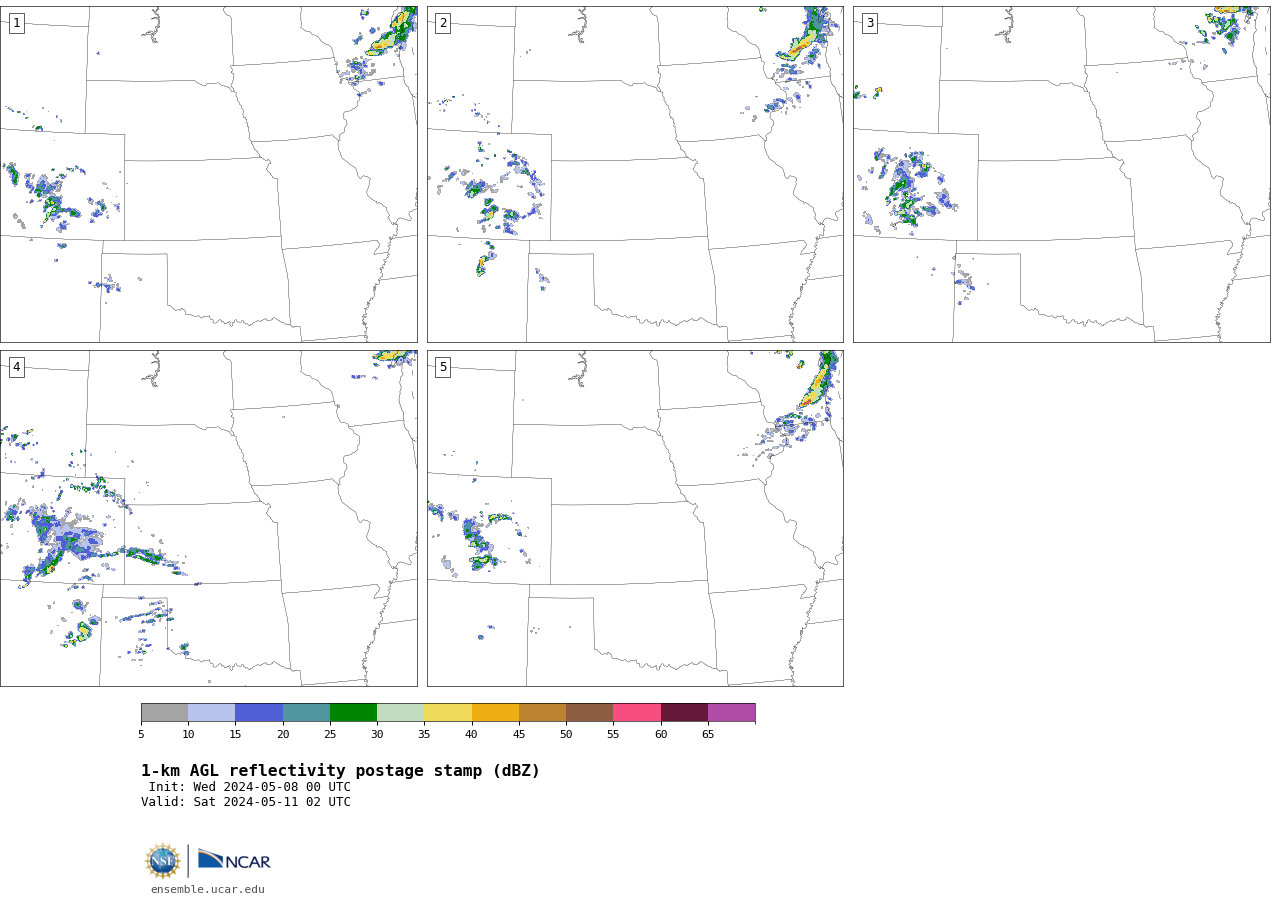This screenshot has height=901, width=1280.
Task: Click the pink 55-60 dBZ swatch
Action: (x=637, y=713)
